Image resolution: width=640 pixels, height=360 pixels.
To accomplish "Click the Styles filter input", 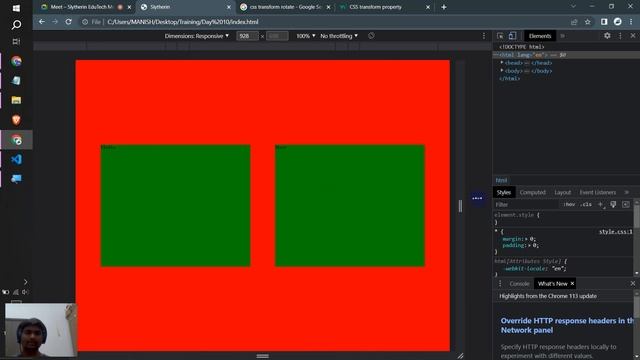I will [526, 204].
